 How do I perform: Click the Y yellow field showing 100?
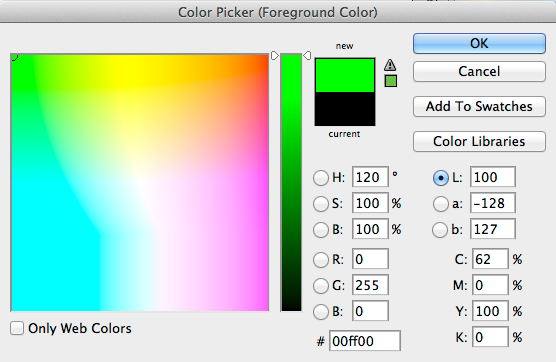point(490,311)
